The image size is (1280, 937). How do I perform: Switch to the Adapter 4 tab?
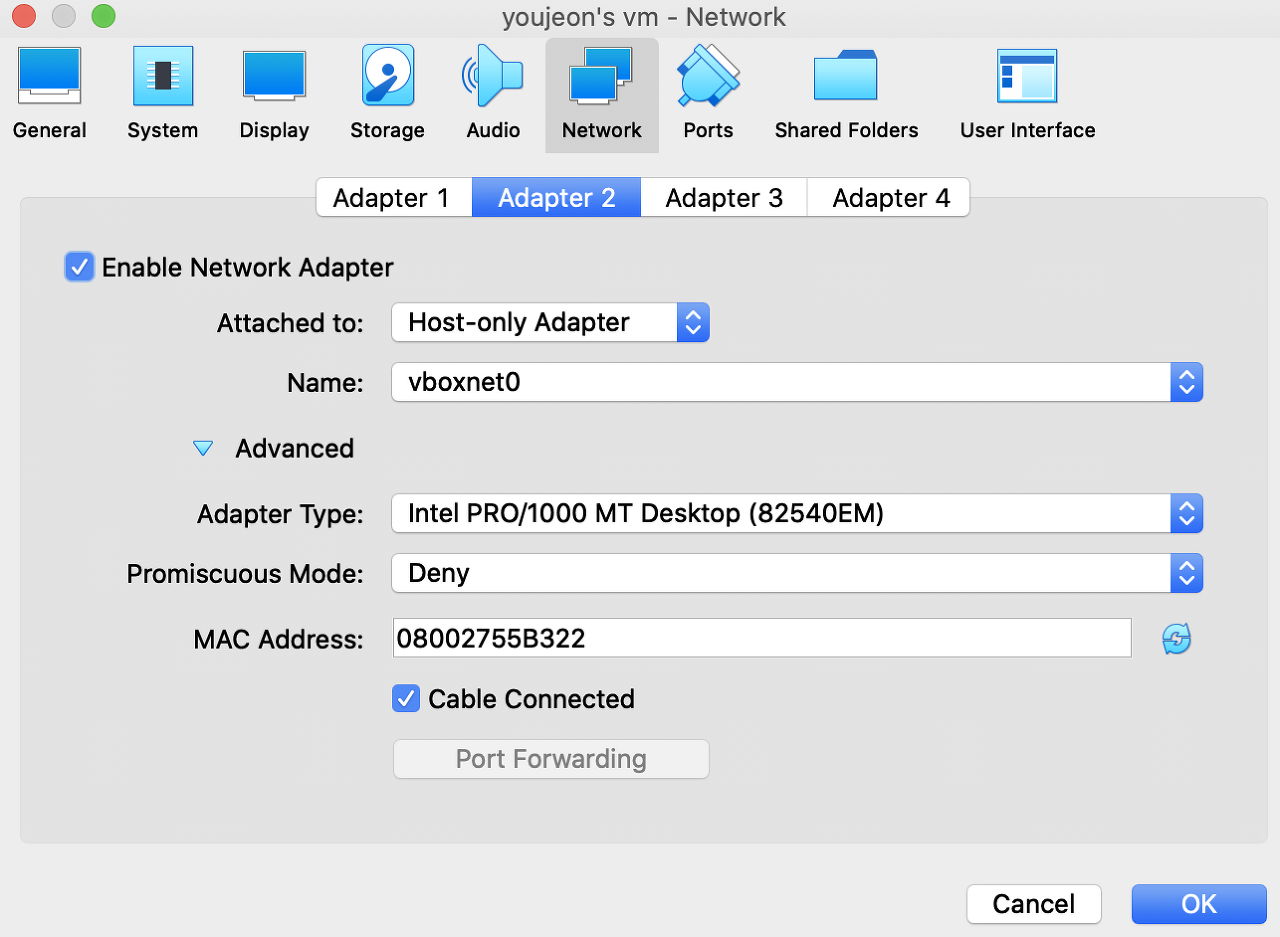point(890,197)
